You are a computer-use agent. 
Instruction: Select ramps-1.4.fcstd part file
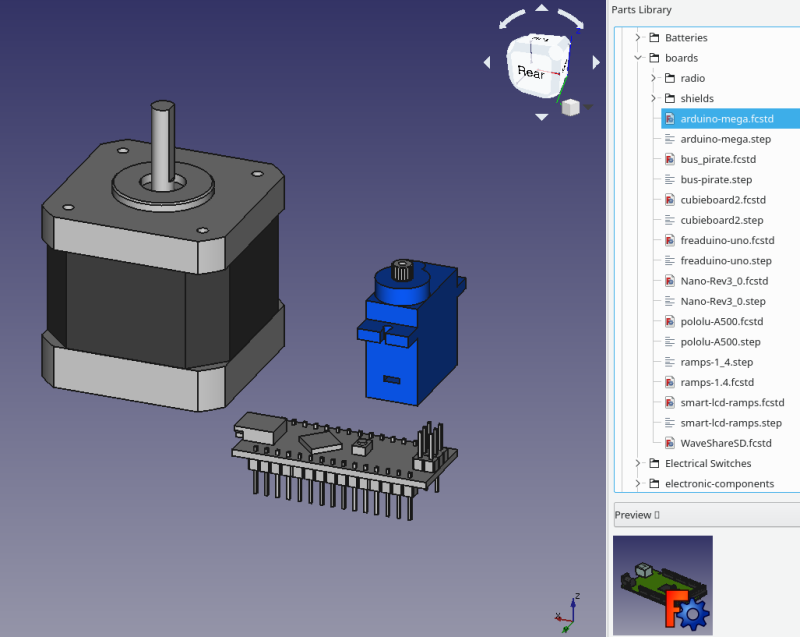[717, 382]
